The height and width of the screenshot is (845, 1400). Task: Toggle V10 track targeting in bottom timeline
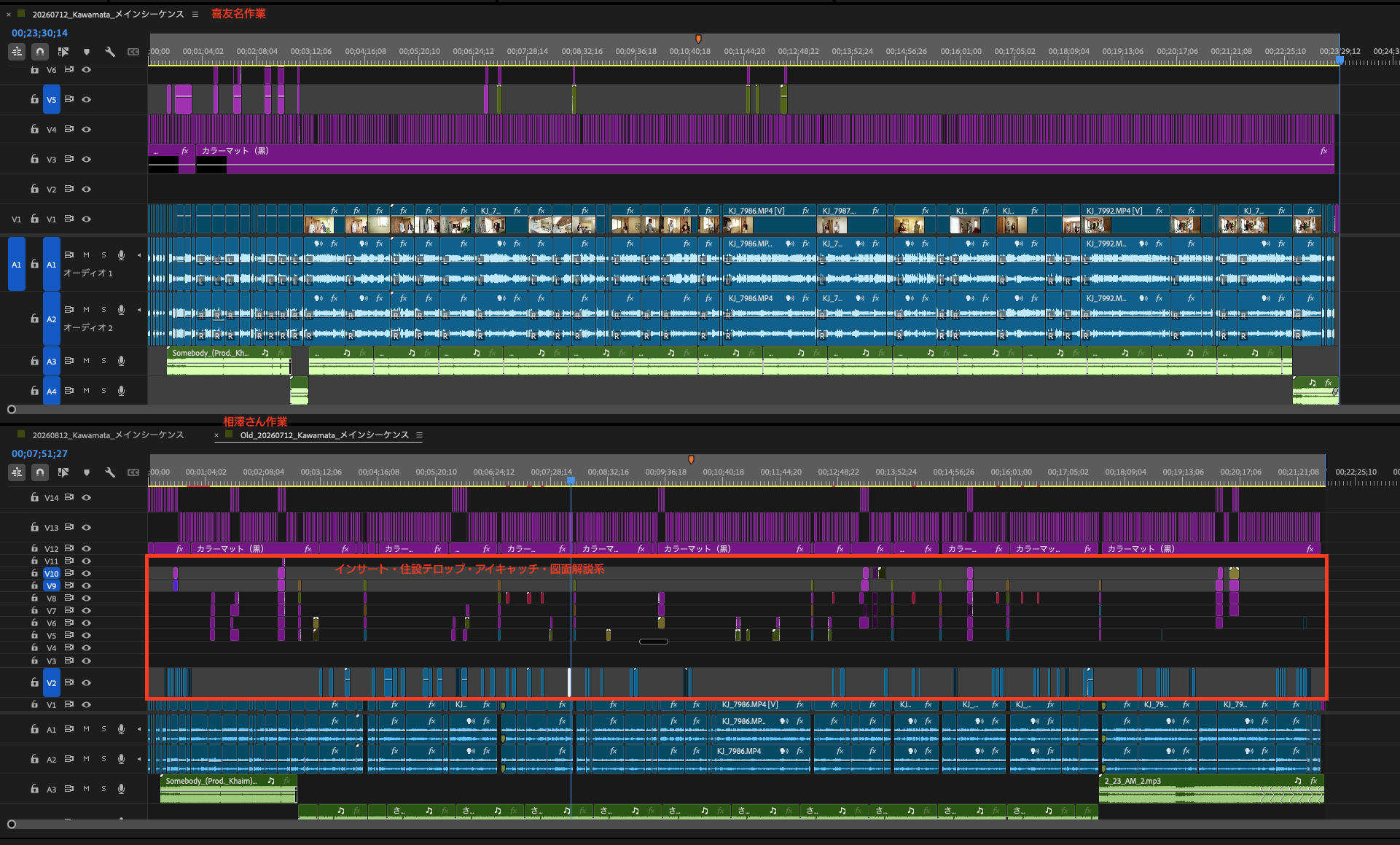[51, 574]
